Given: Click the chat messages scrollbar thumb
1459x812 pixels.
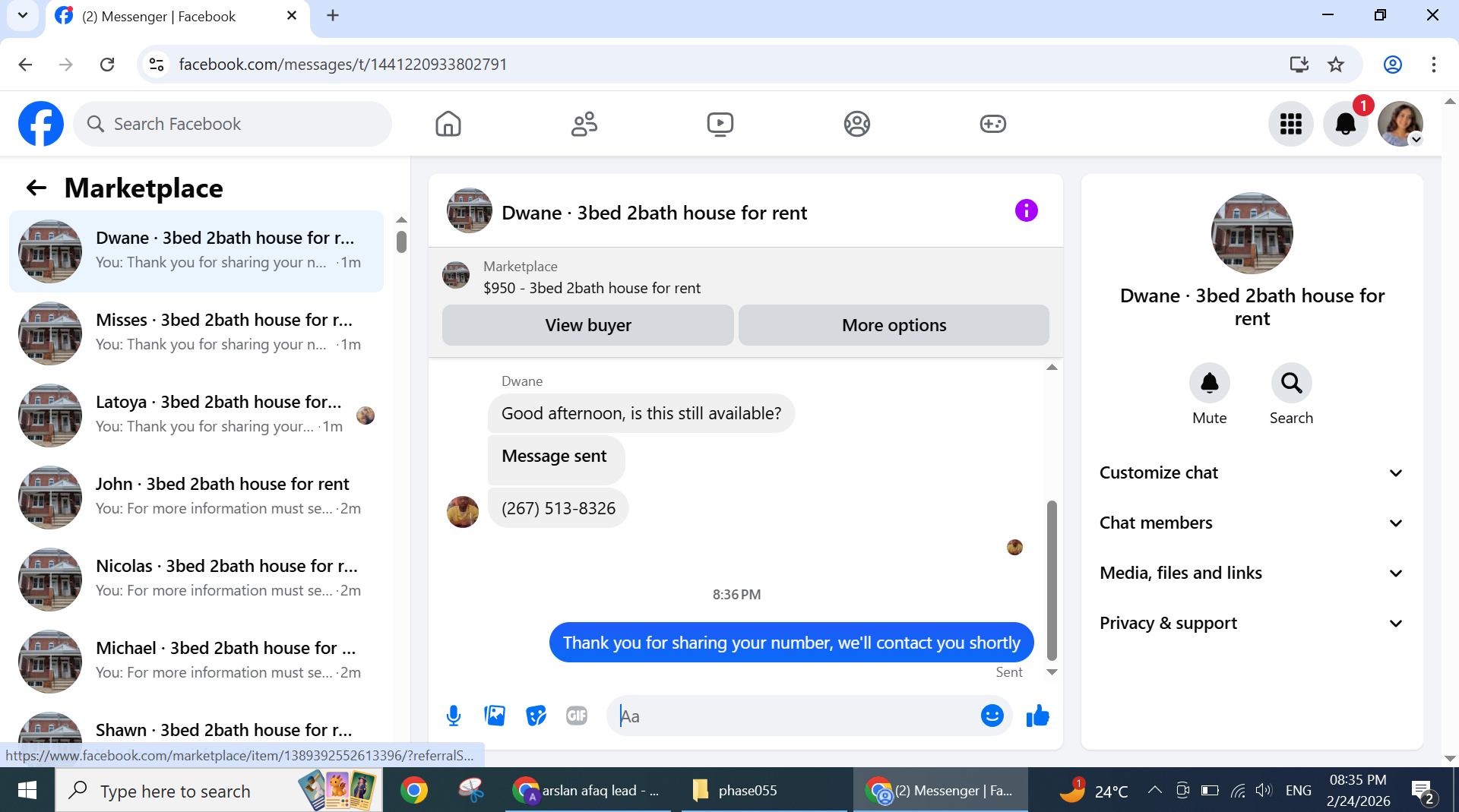Looking at the screenshot, I should pyautogui.click(x=1052, y=580).
